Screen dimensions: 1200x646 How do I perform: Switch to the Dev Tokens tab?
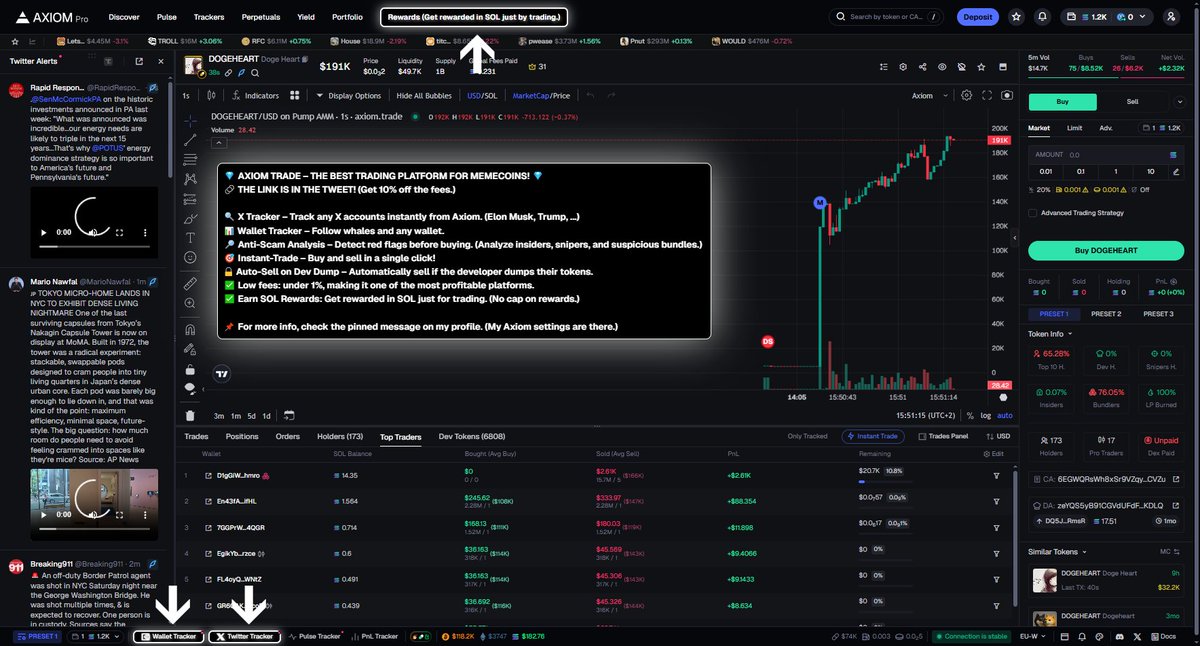(472, 436)
